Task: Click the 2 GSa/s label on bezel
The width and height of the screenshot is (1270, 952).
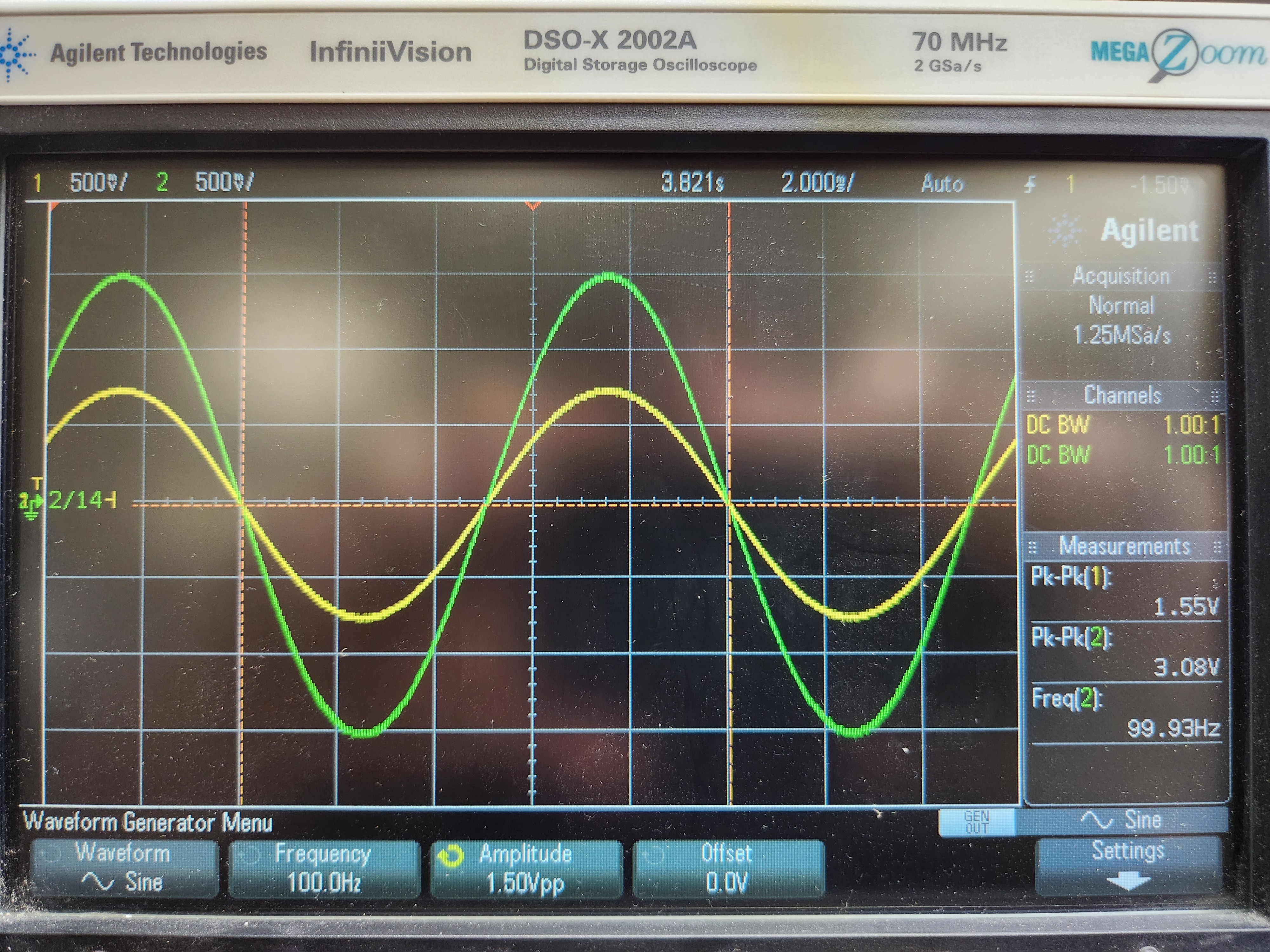Action: [x=948, y=66]
